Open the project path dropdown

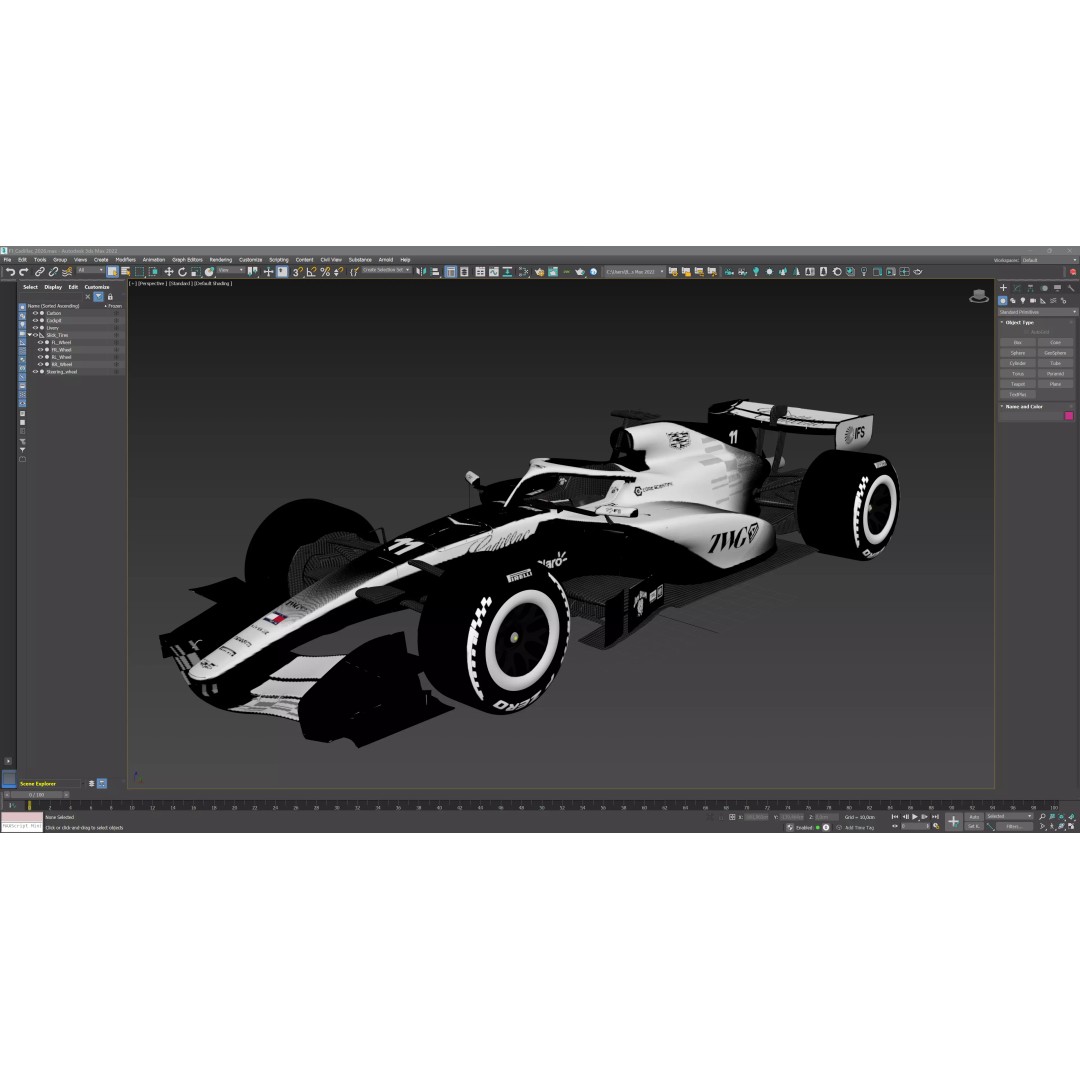[634, 271]
